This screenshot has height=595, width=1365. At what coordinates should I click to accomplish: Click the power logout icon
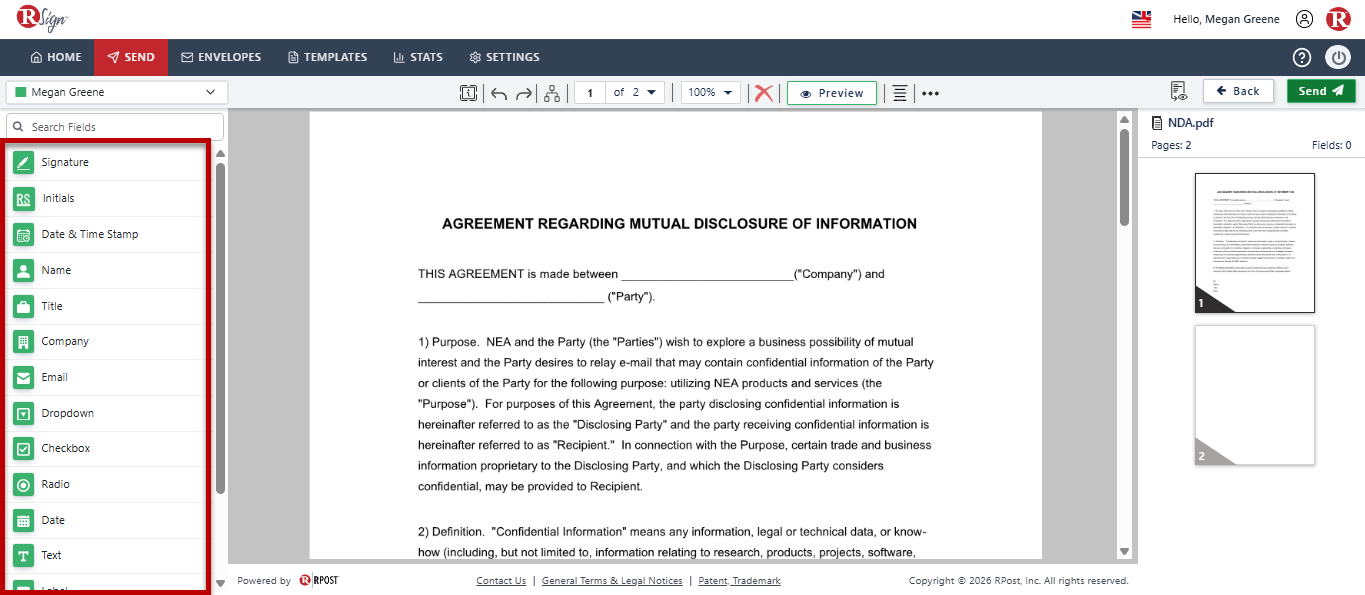(1338, 57)
